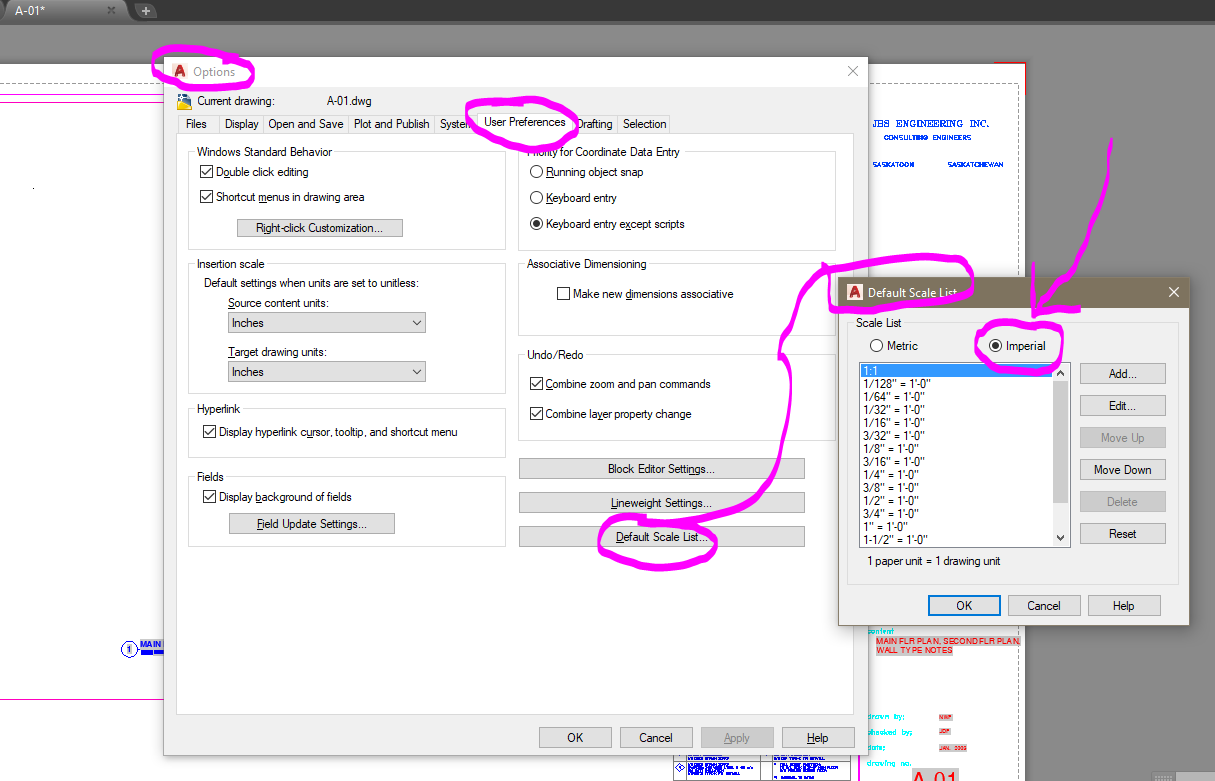Open Lineweight Settings
The image size is (1215, 781).
coord(661,503)
